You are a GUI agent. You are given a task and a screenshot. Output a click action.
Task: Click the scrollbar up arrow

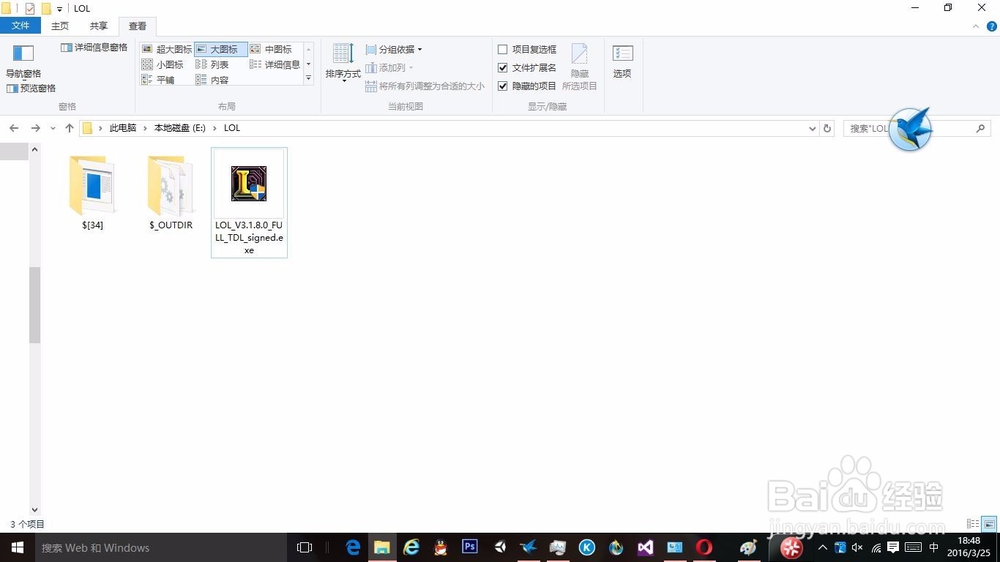34,149
